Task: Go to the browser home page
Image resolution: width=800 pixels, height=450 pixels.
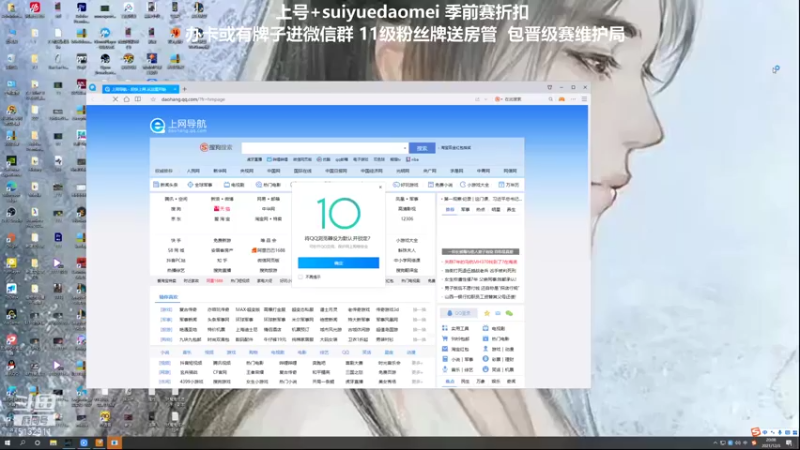Action: pyautogui.click(x=127, y=99)
